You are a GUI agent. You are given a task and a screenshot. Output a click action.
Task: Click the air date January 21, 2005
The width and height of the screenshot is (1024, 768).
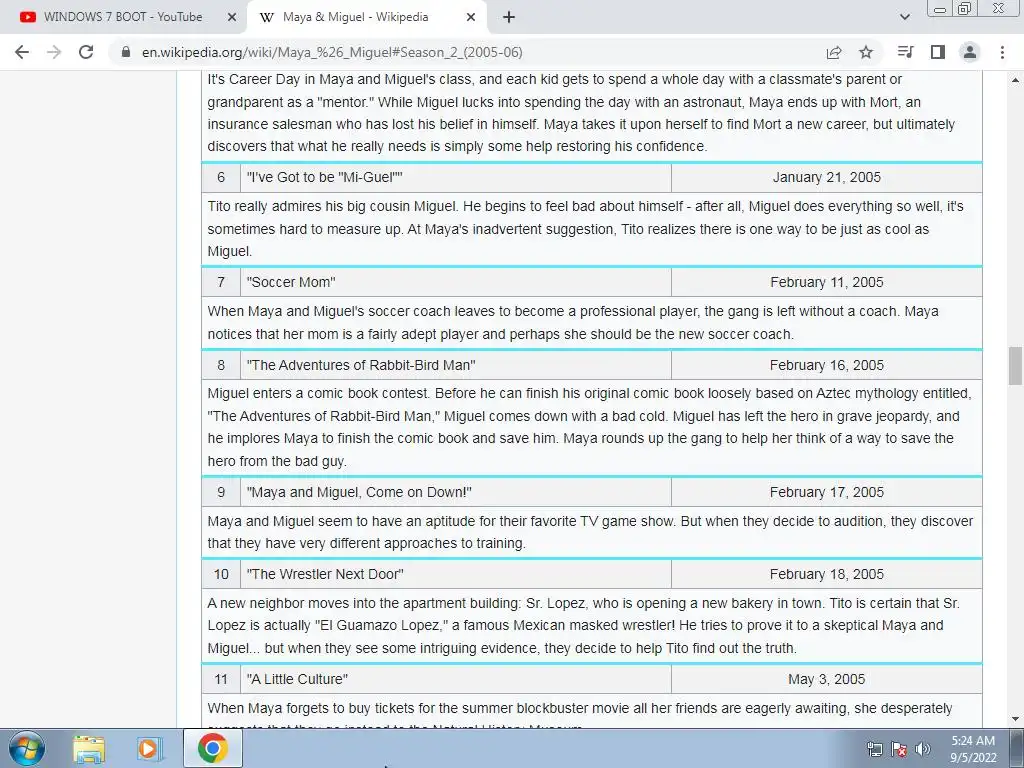pos(827,178)
